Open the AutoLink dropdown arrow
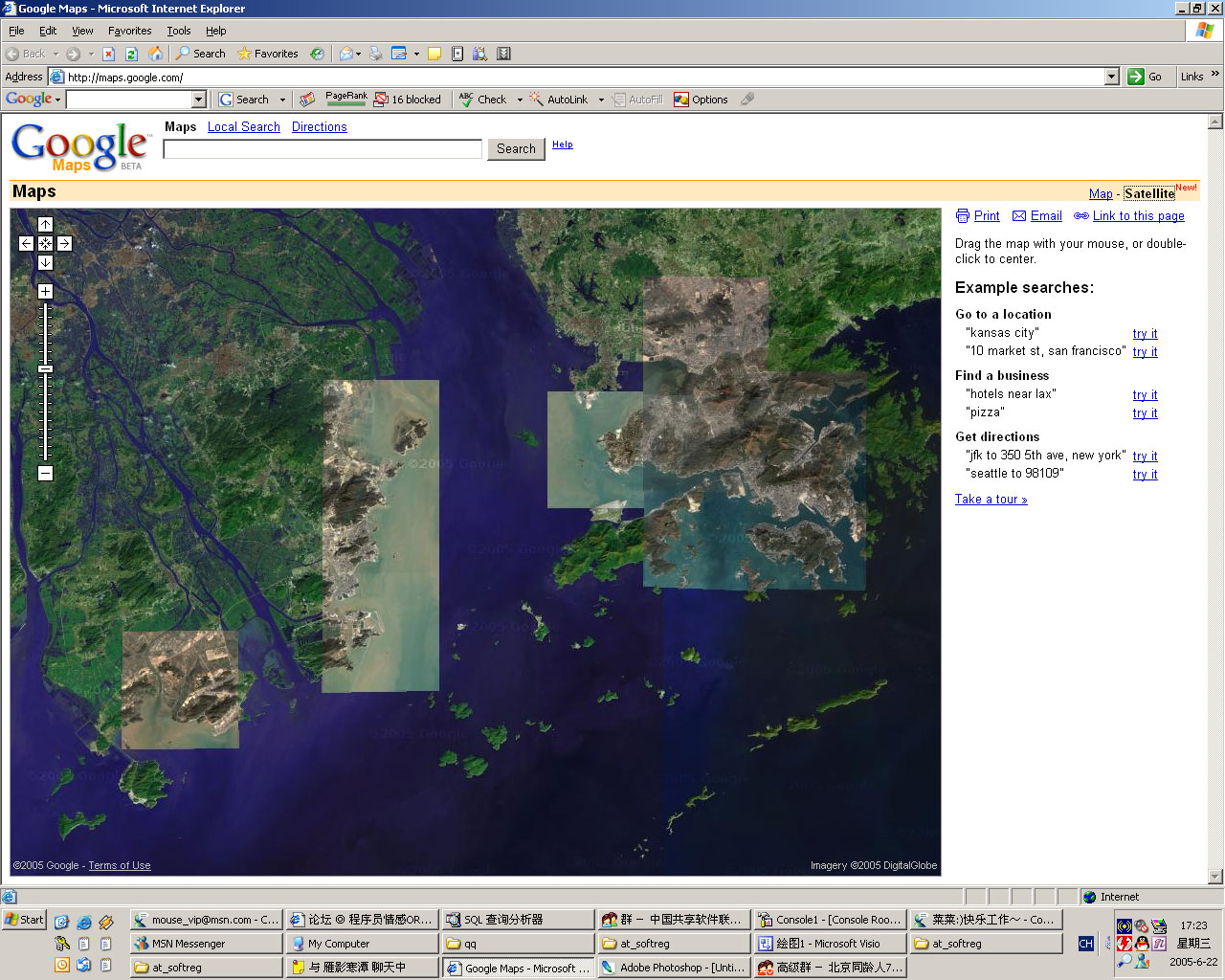The image size is (1225, 980). tap(601, 100)
